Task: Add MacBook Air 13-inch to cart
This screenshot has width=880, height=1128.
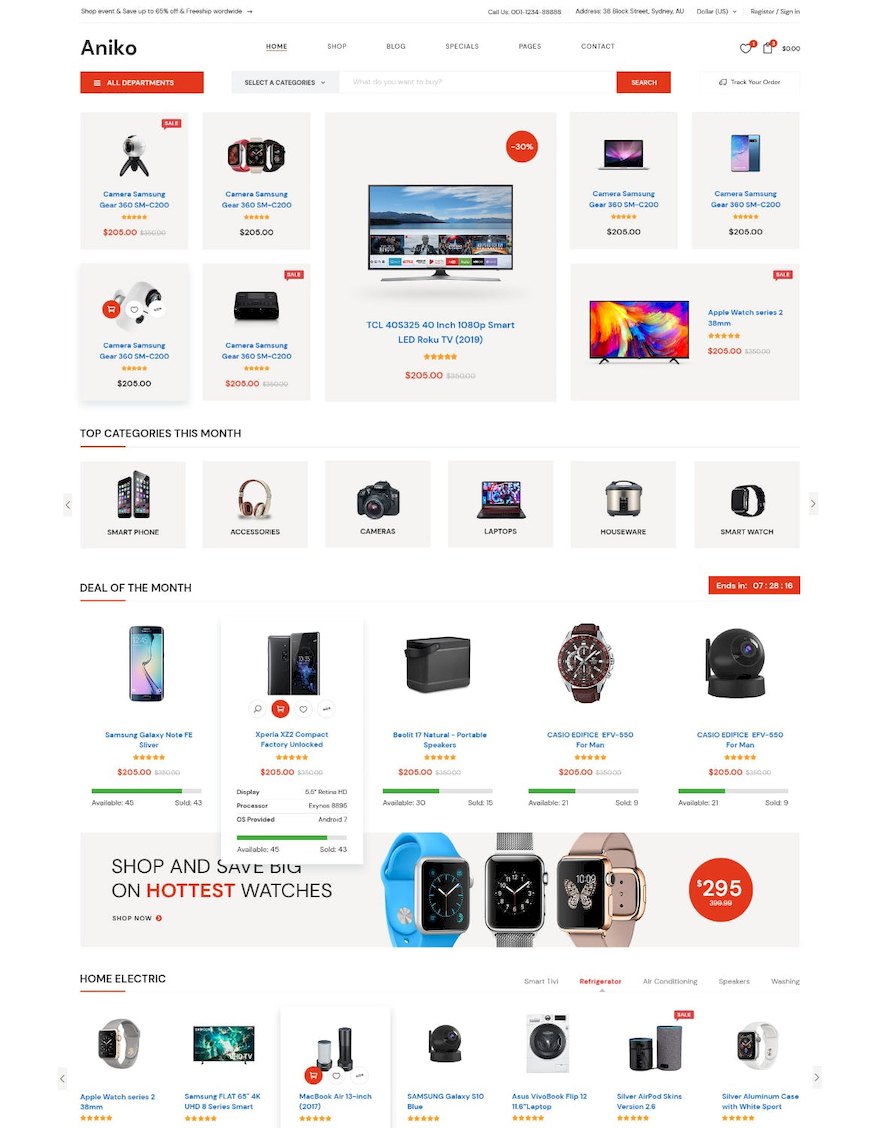Action: (313, 1075)
